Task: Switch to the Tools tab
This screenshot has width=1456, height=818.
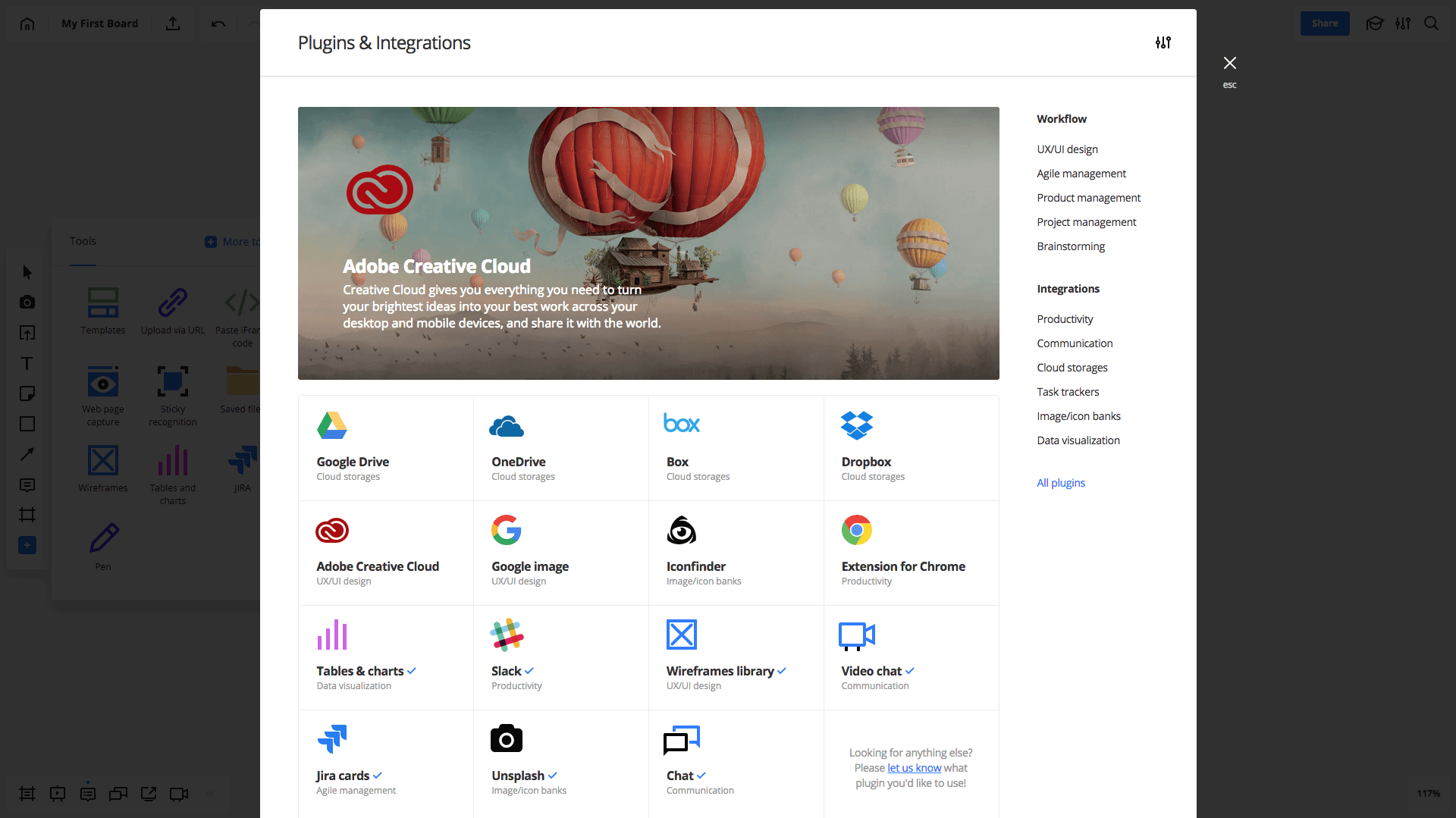Action: (x=83, y=241)
